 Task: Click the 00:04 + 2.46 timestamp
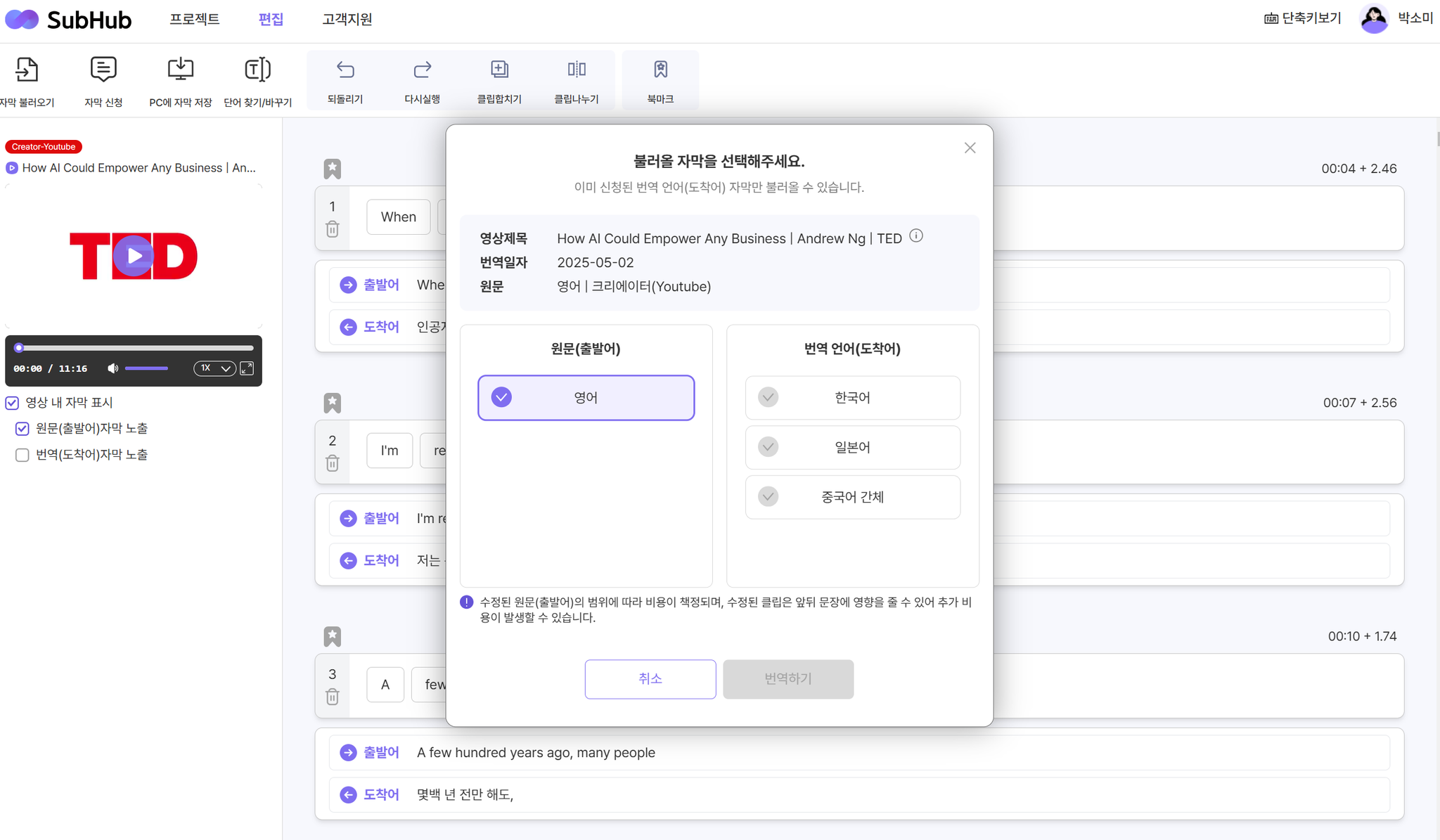(x=1358, y=169)
